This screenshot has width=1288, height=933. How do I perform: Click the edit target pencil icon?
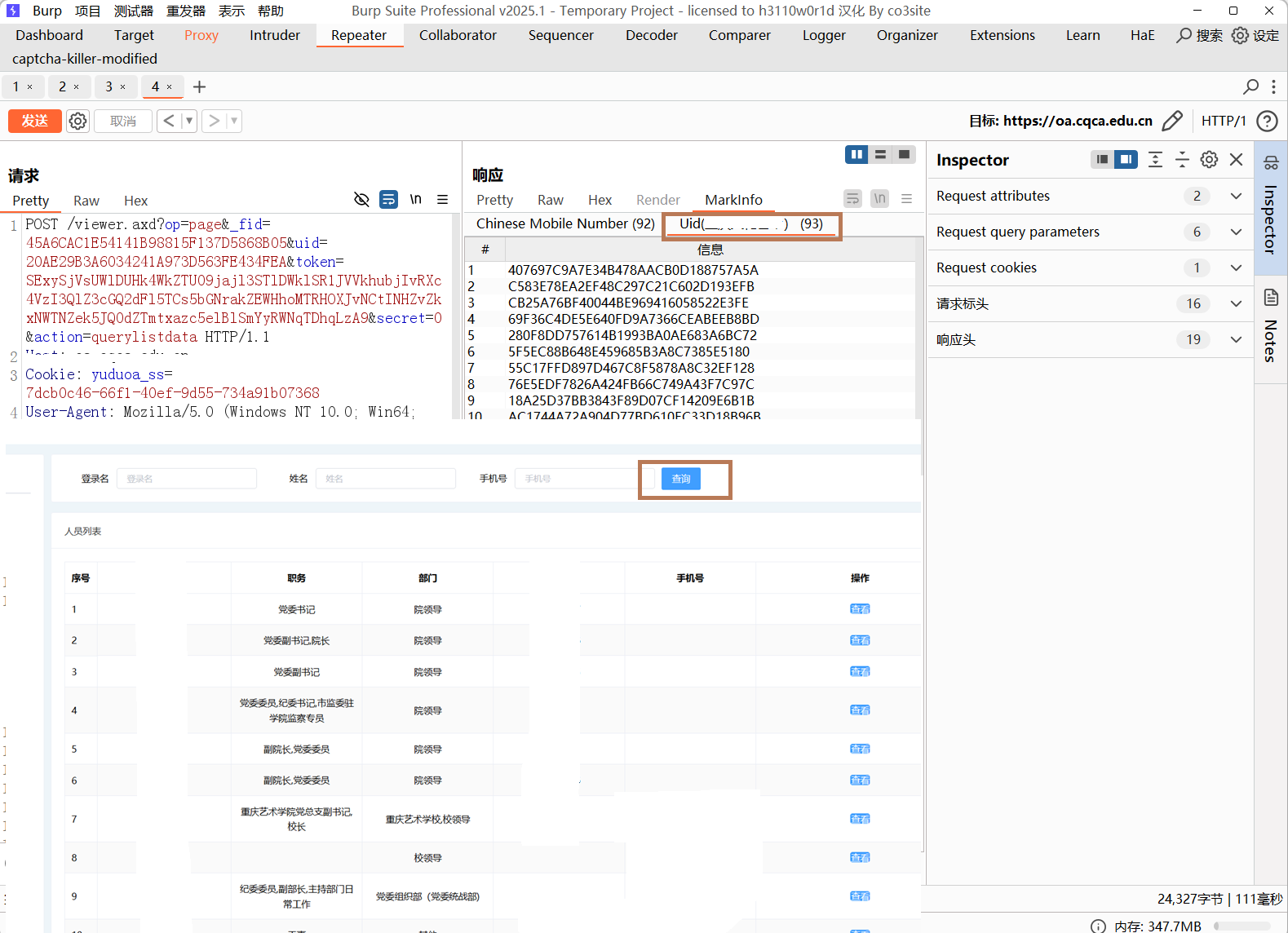pyautogui.click(x=1172, y=121)
